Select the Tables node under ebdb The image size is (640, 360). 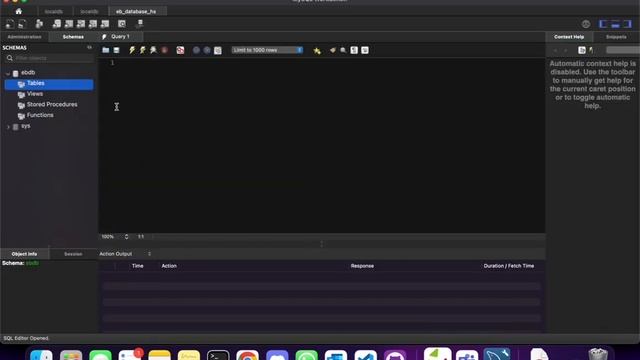(49, 84)
